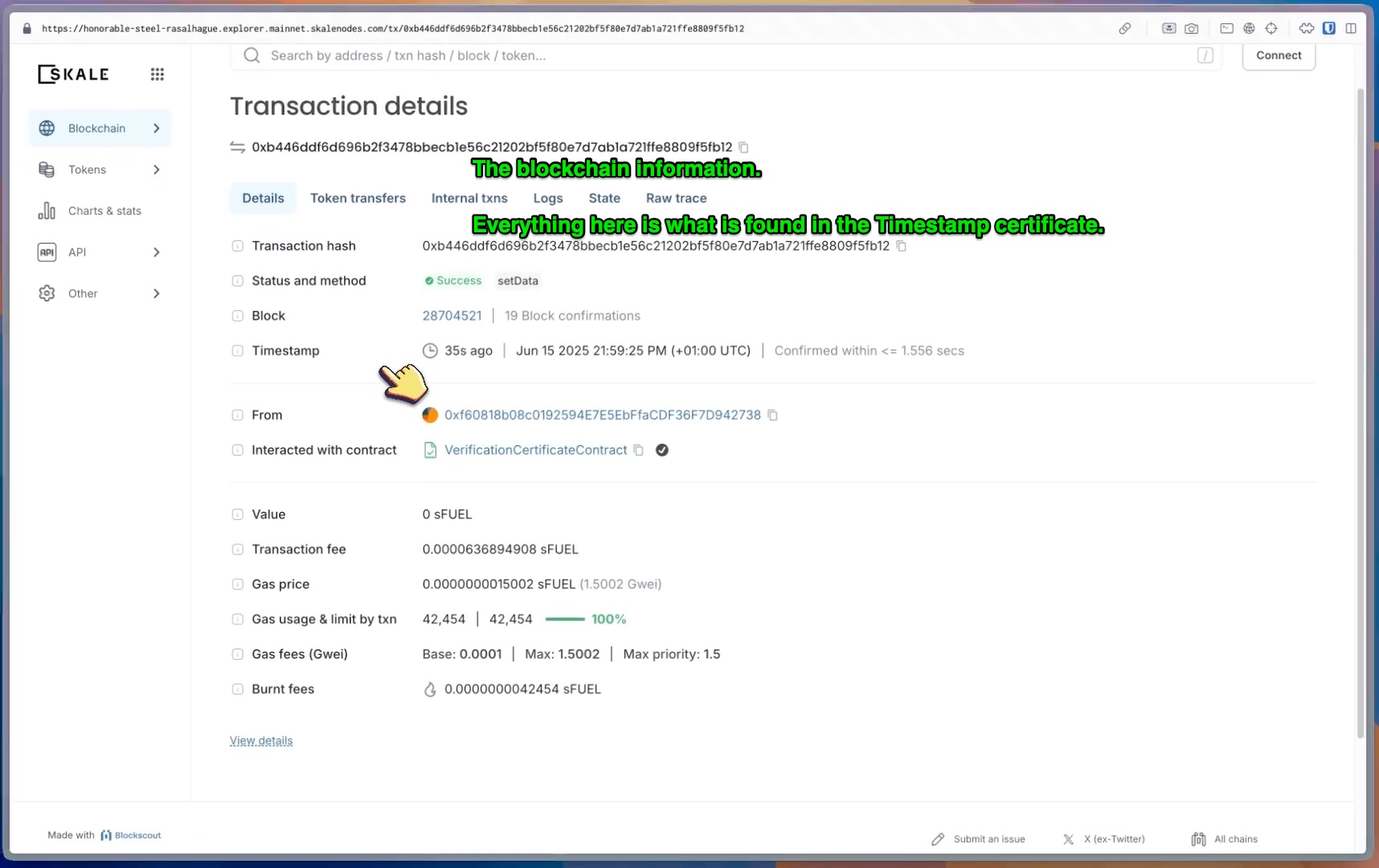The height and width of the screenshot is (868, 1379).
Task: Click the Other gear icon
Action: click(47, 293)
